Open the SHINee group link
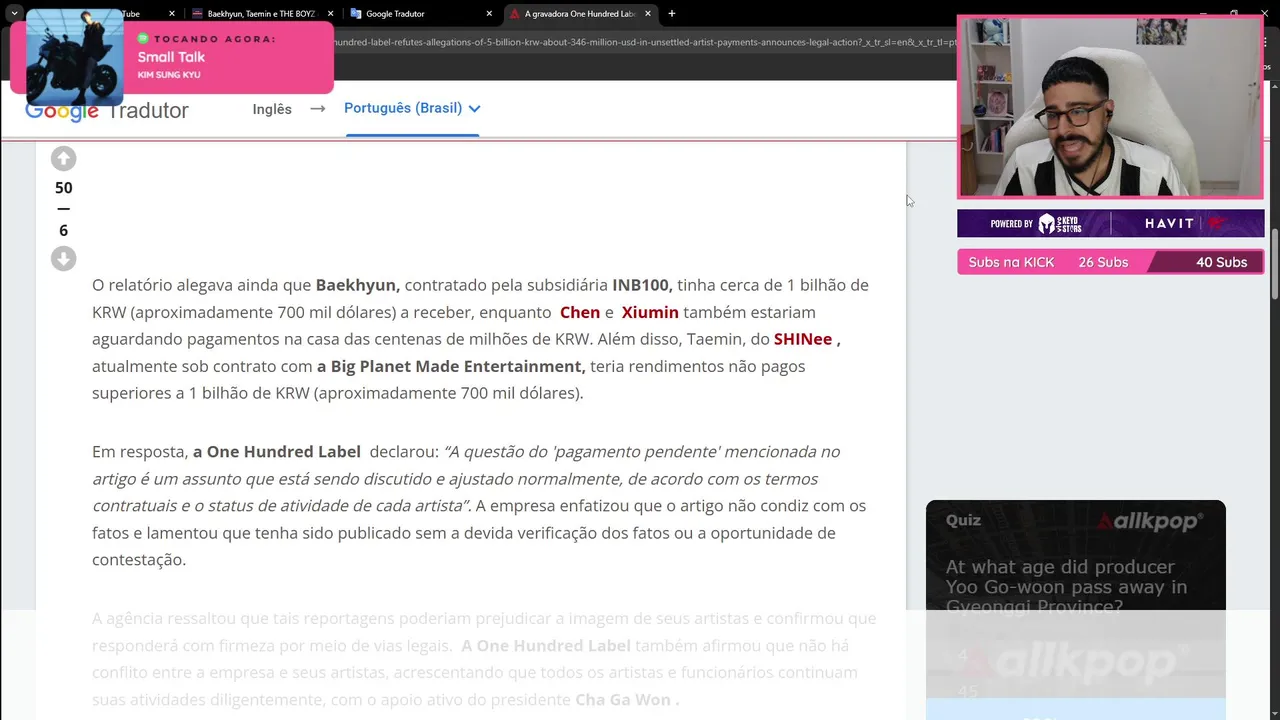The image size is (1280, 720). pos(803,339)
